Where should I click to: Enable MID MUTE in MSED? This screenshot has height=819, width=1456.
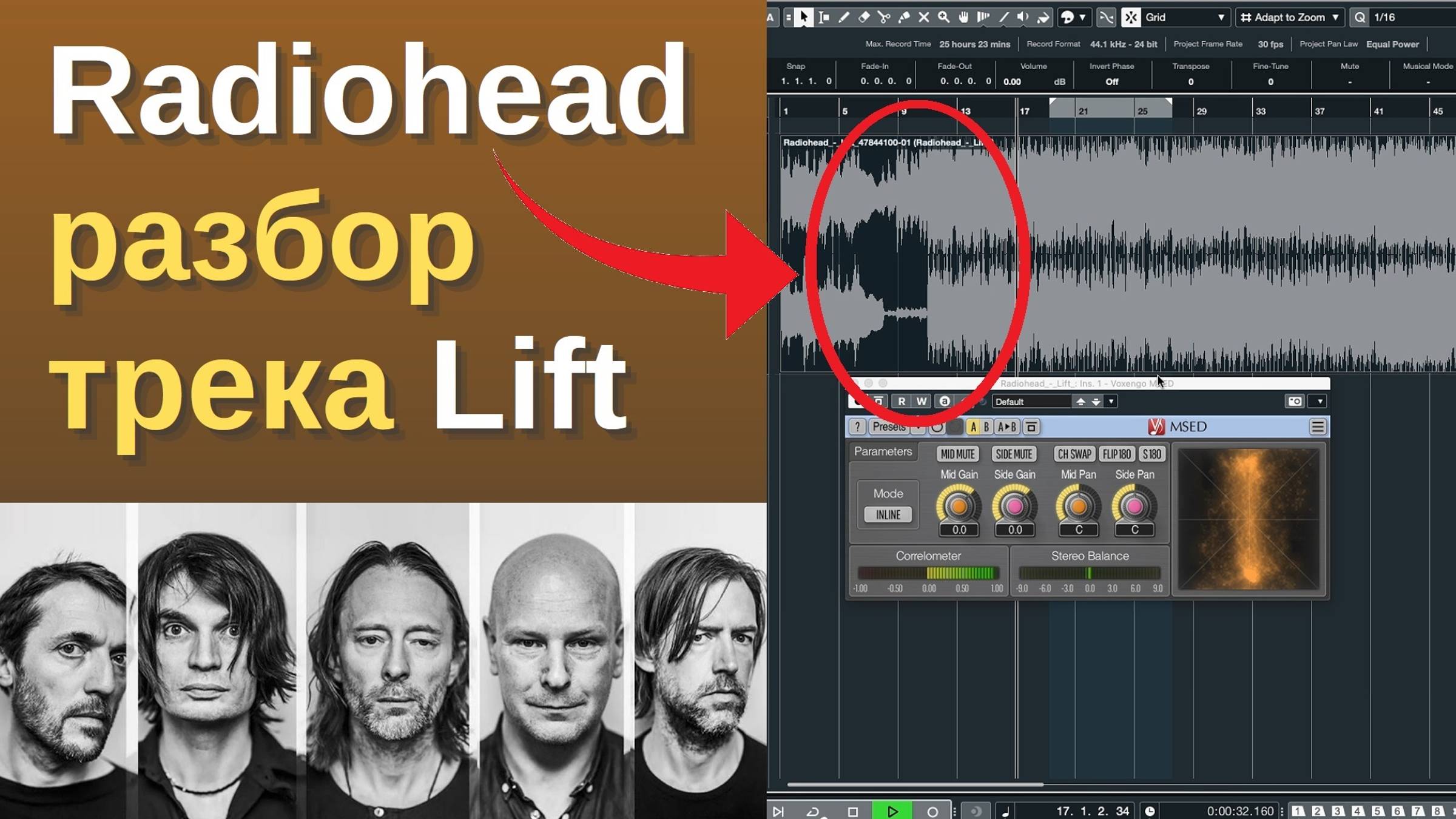coord(958,454)
